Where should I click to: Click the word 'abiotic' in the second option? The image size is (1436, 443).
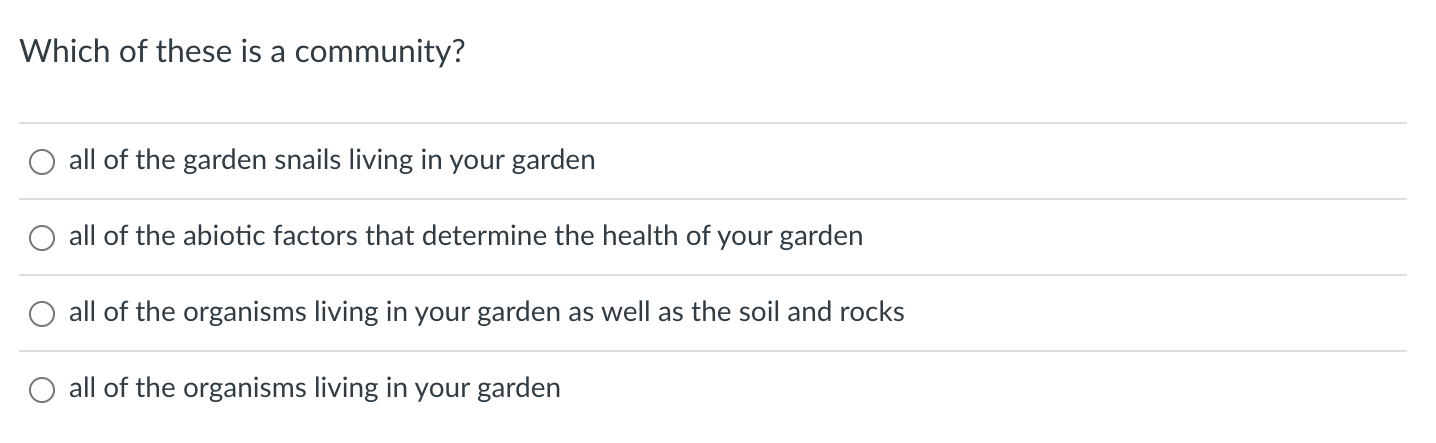[x=224, y=236]
